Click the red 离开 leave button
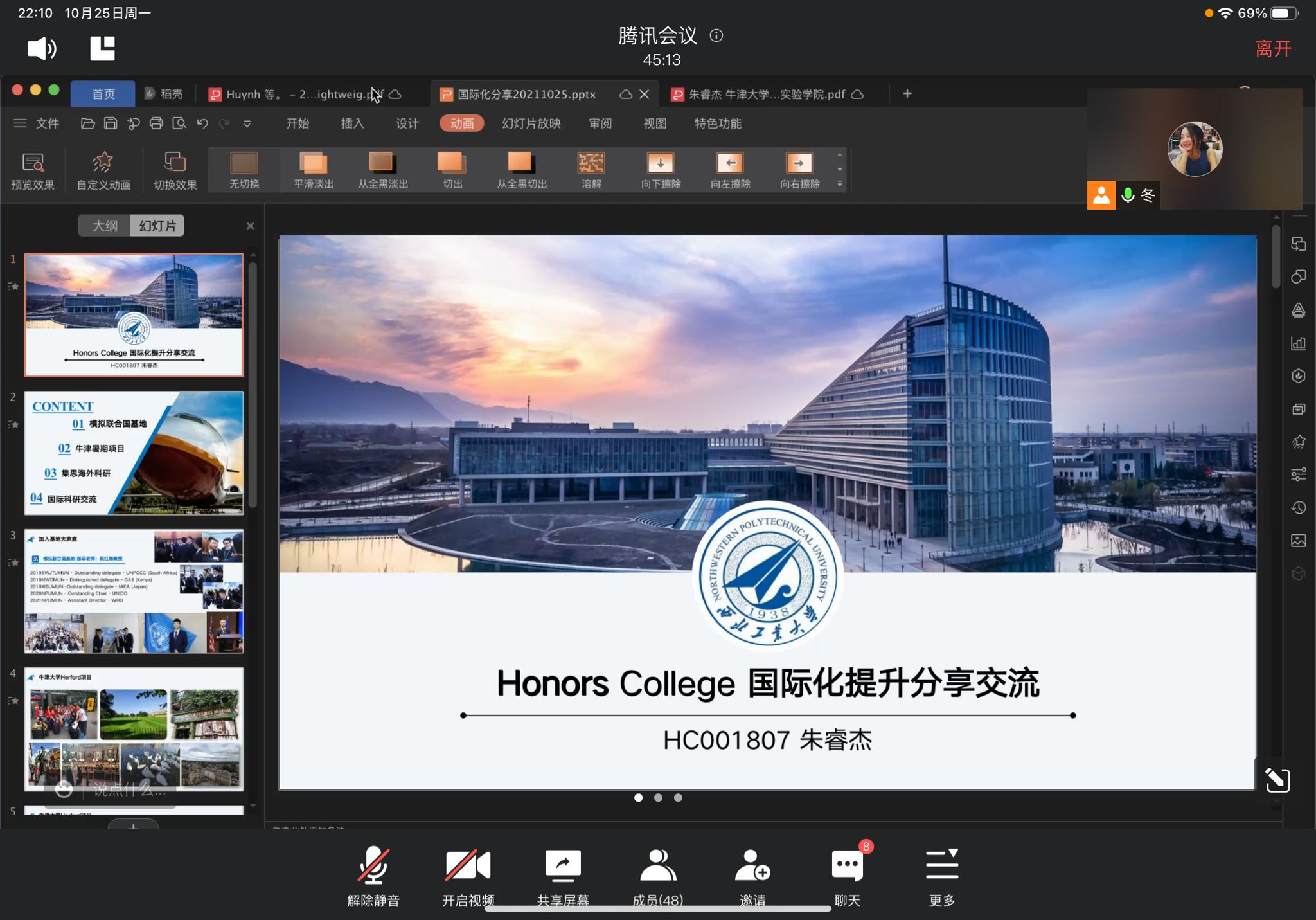Image resolution: width=1316 pixels, height=920 pixels. (1273, 49)
